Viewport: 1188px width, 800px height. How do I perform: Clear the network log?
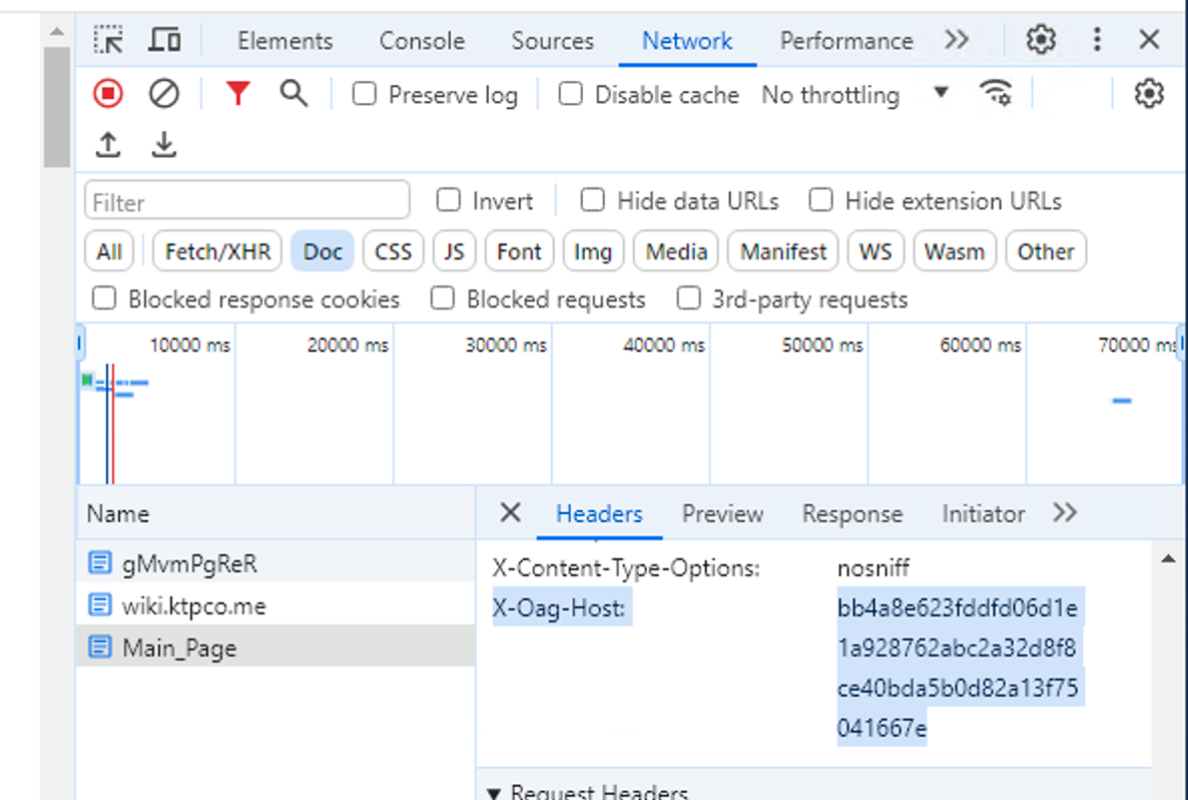164,94
